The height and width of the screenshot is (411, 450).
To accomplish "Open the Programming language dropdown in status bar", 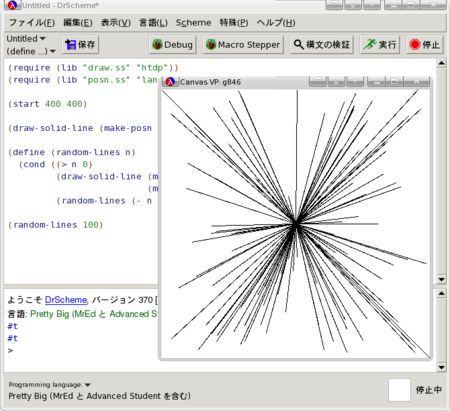I will coord(50,385).
